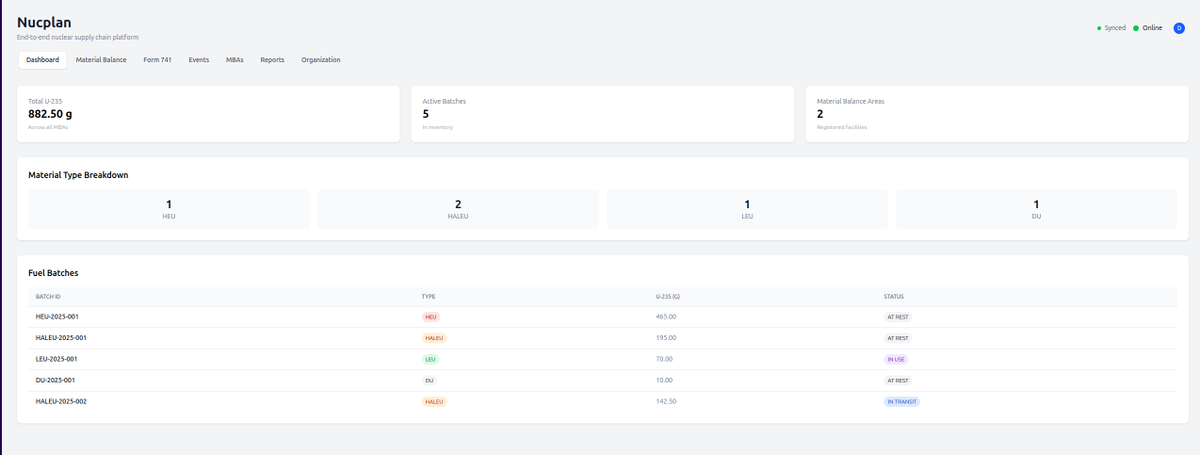Viewport: 1200px width, 455px height.
Task: Click the 465.00 U-235 value
Action: coord(666,317)
